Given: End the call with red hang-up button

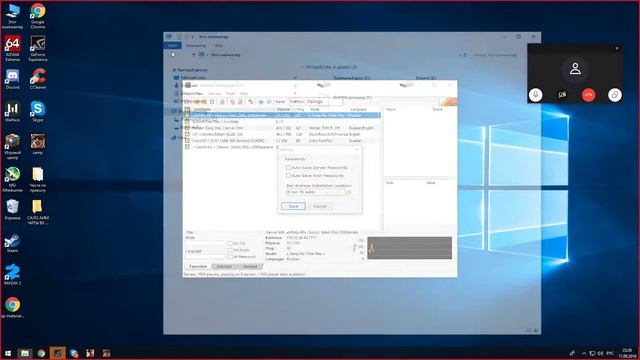Looking at the screenshot, I should pos(588,95).
